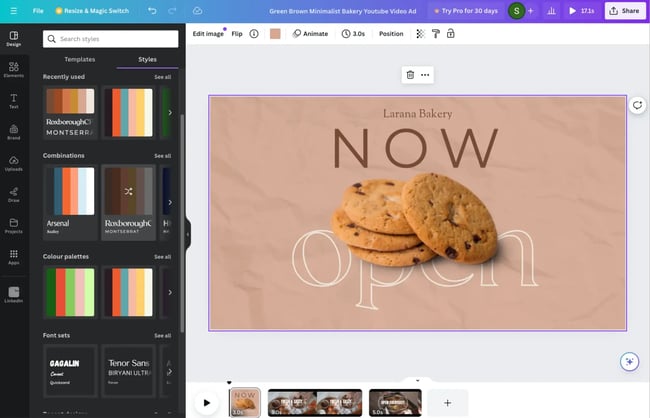Delete element with trash icon above canvas
Viewport: 650px width, 418px height.
click(x=410, y=75)
